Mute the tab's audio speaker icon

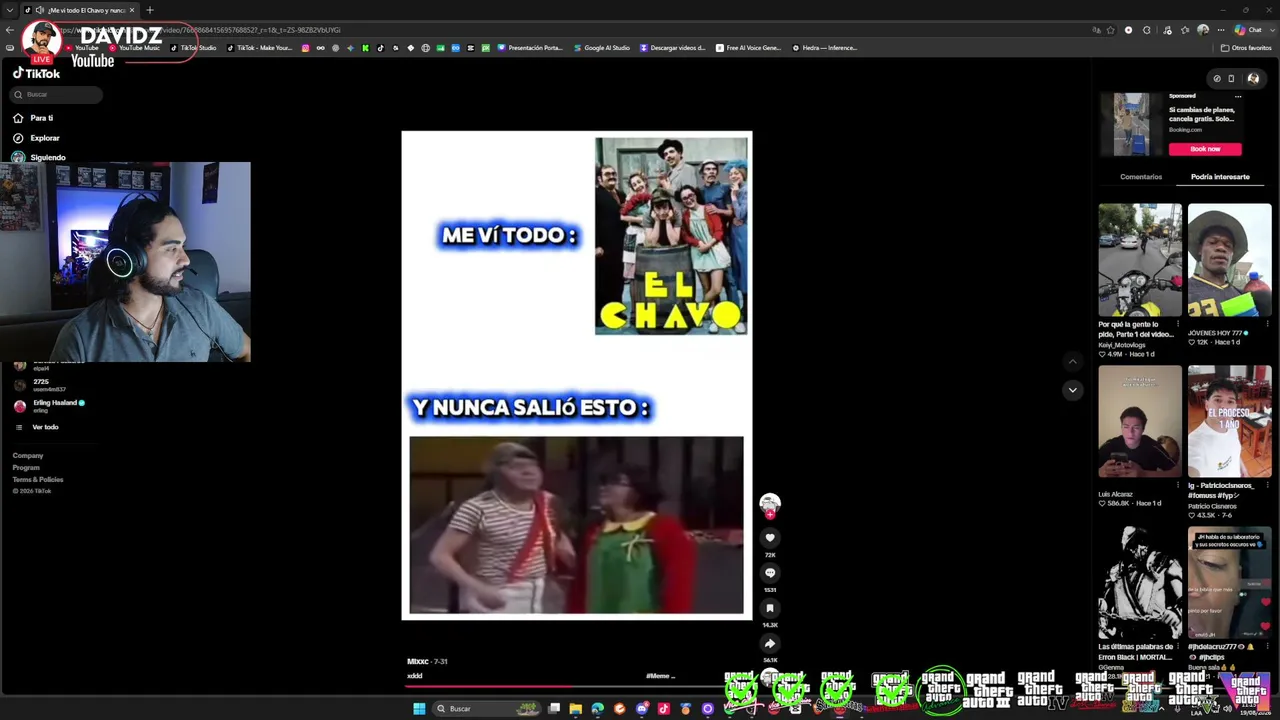pos(39,10)
